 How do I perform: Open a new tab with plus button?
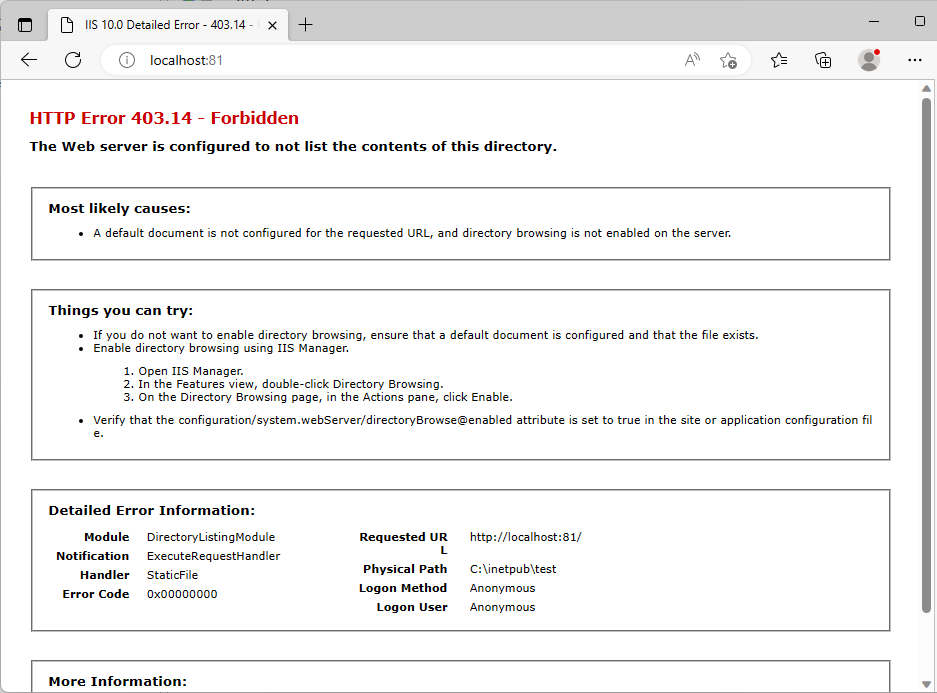click(x=306, y=25)
